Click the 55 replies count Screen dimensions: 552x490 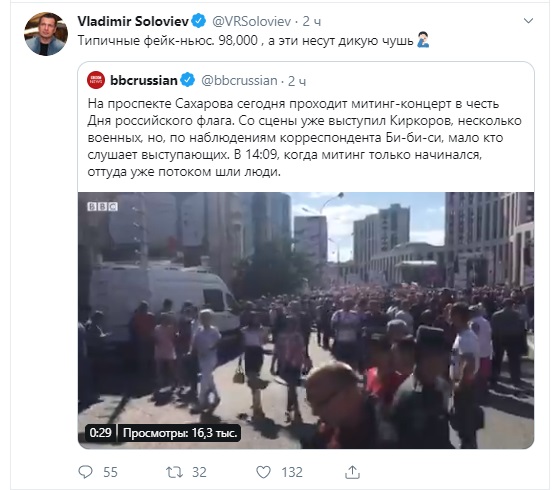click(x=110, y=472)
